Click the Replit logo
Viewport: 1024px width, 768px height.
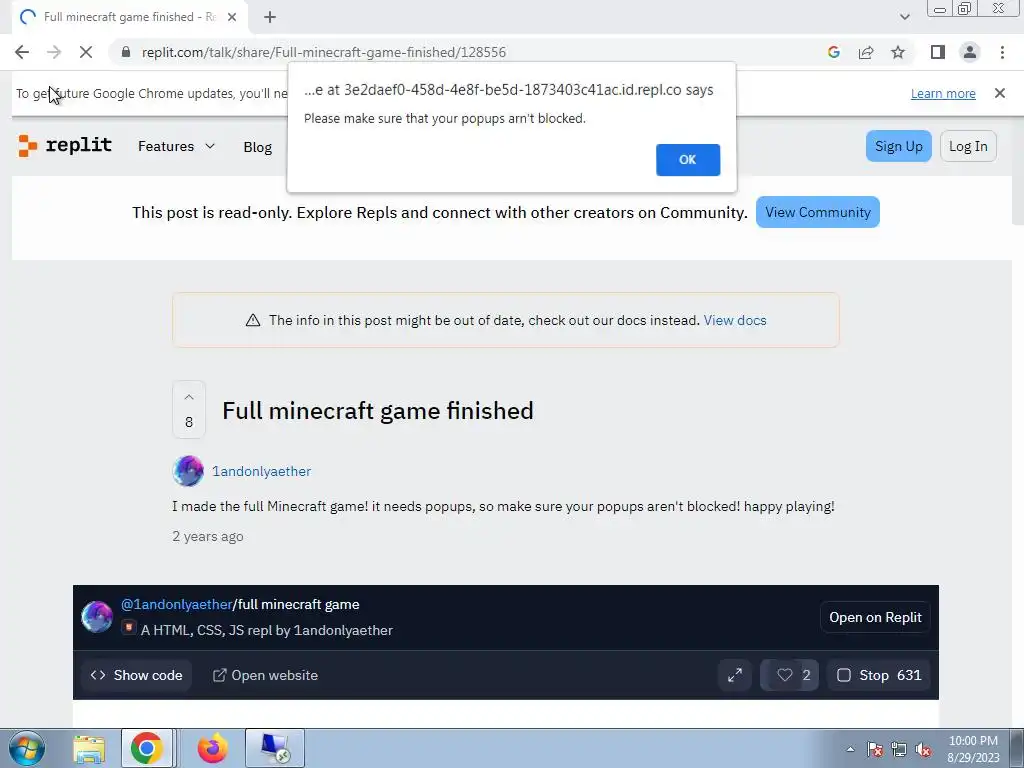coord(65,145)
